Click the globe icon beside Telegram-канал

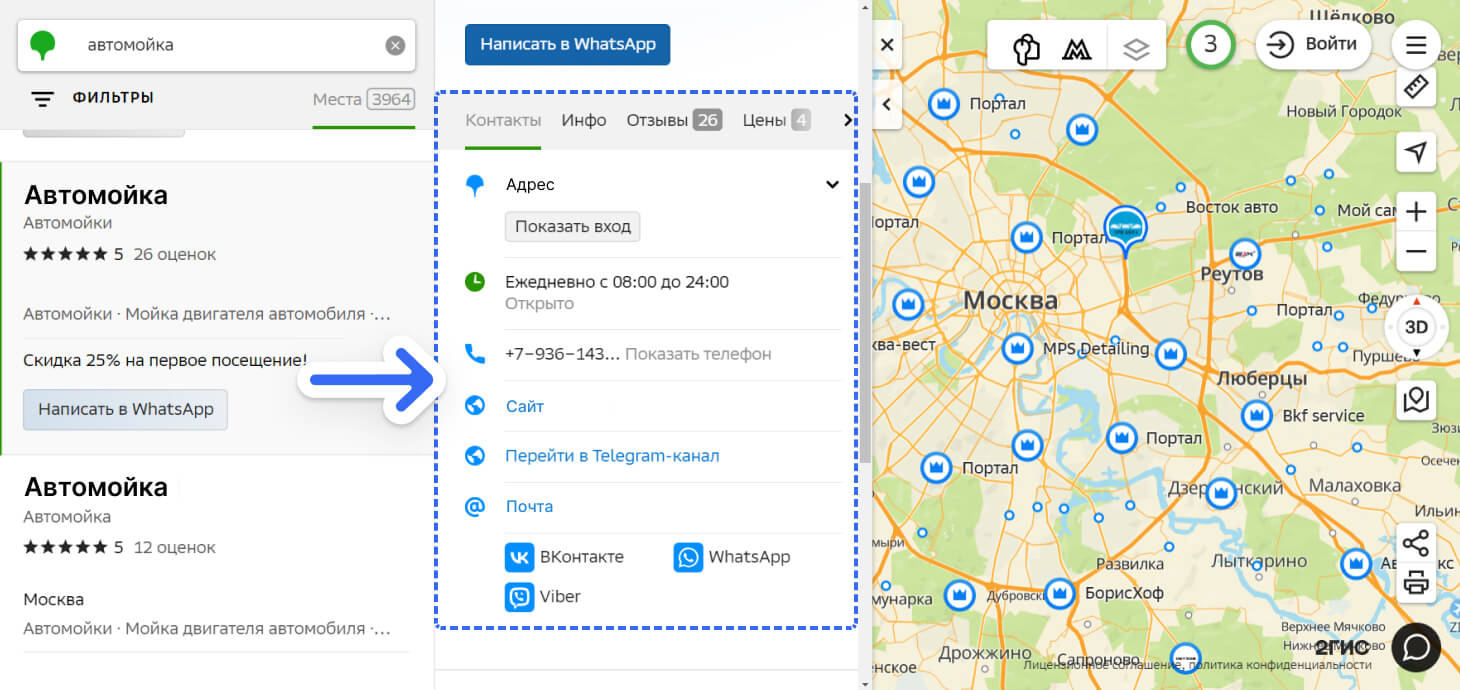tap(475, 456)
